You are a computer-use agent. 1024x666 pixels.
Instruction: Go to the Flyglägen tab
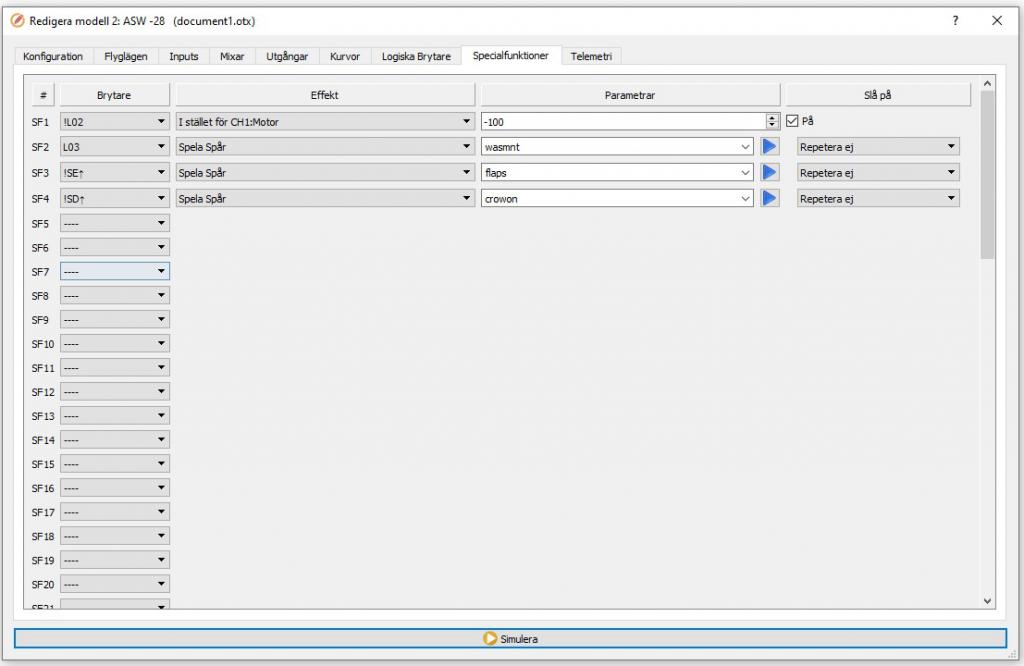click(126, 57)
